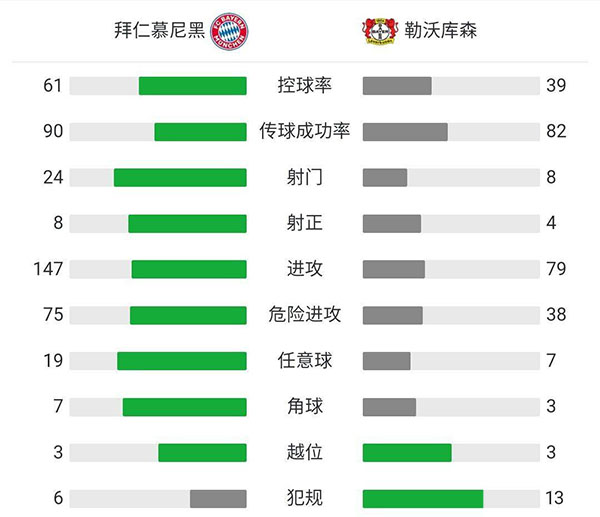Choose the 危险进攻 stat label

coord(304,315)
